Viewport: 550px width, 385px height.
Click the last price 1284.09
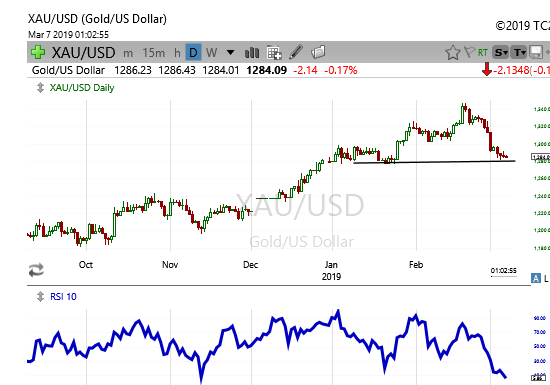coord(267,70)
